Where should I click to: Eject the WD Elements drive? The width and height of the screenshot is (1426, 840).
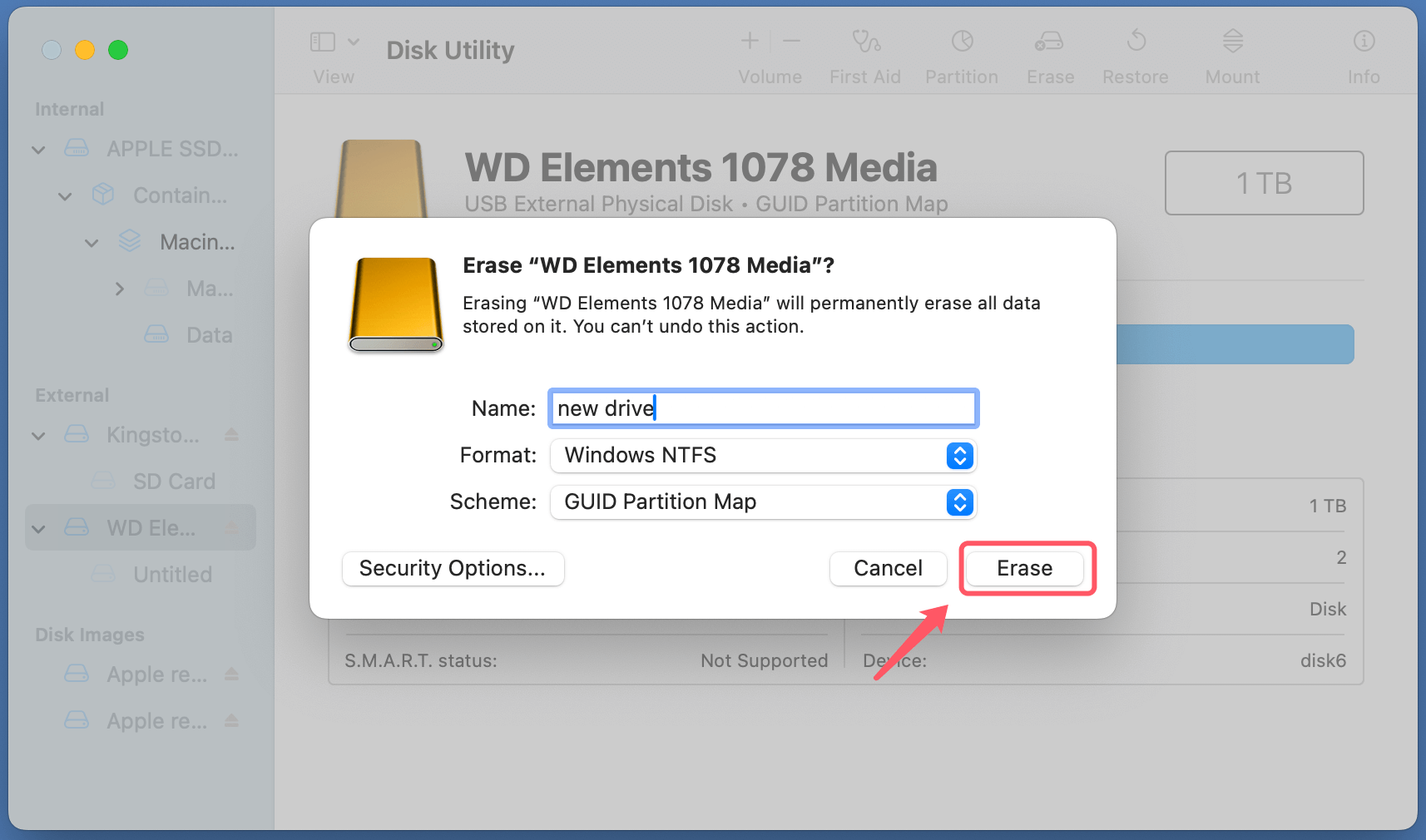click(230, 527)
